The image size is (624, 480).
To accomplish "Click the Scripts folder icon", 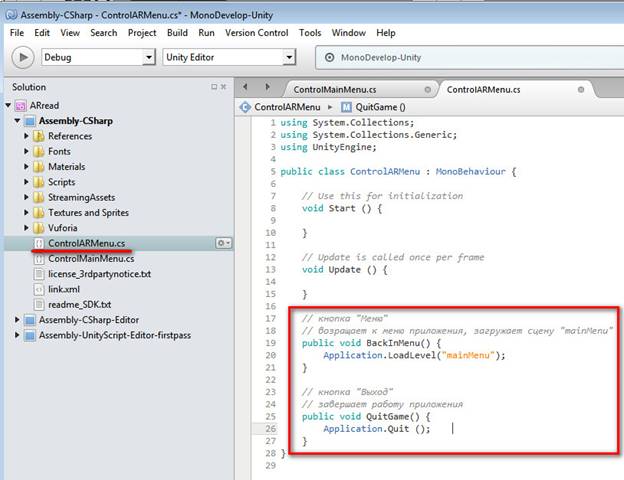I will [x=39, y=182].
